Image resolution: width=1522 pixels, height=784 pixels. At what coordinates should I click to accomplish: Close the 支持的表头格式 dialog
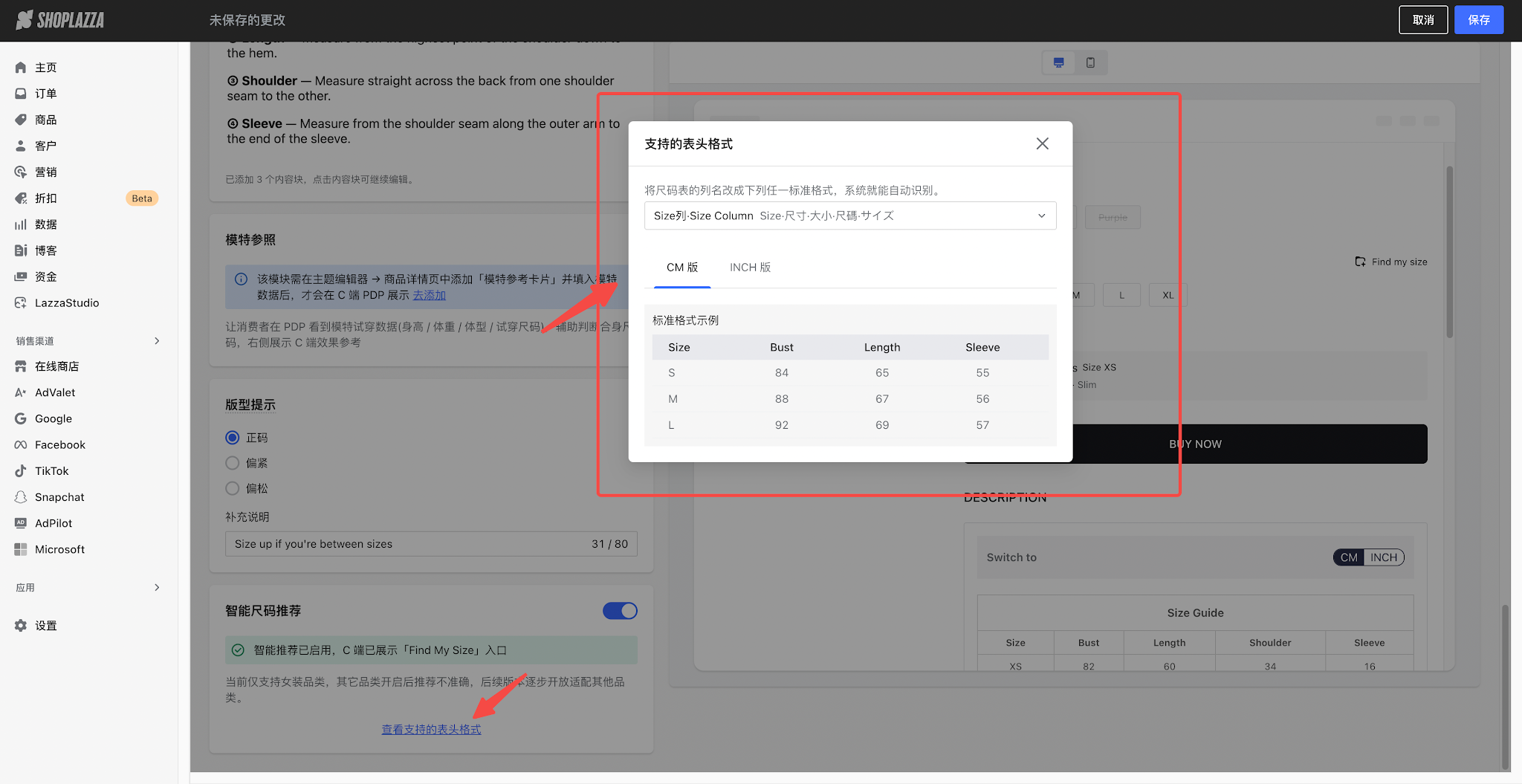coord(1043,143)
